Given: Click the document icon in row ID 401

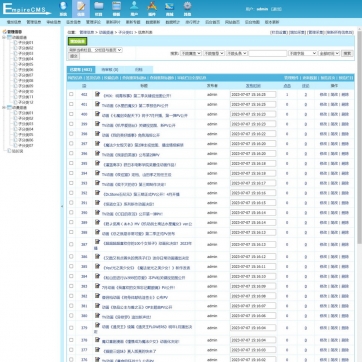Looking at the screenshot, I should click(97, 104).
